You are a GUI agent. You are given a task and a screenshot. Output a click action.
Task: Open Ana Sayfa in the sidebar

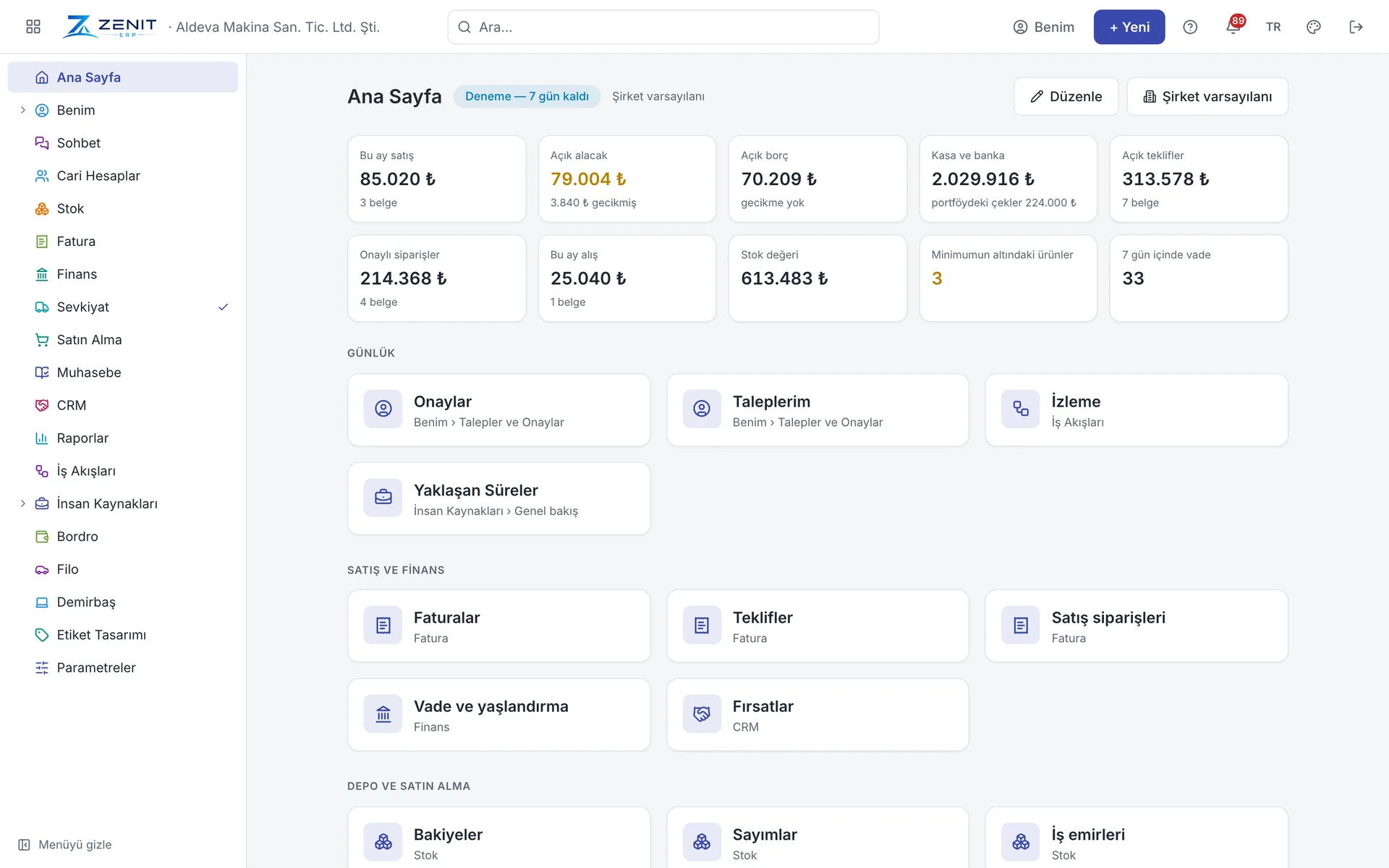point(123,77)
